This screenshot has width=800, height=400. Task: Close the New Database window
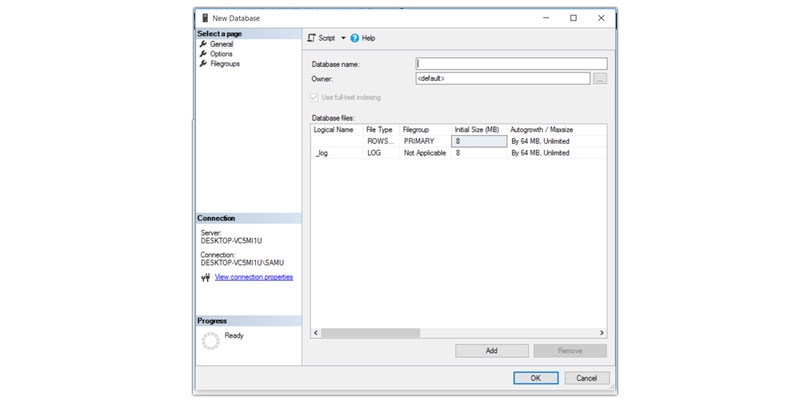click(601, 18)
